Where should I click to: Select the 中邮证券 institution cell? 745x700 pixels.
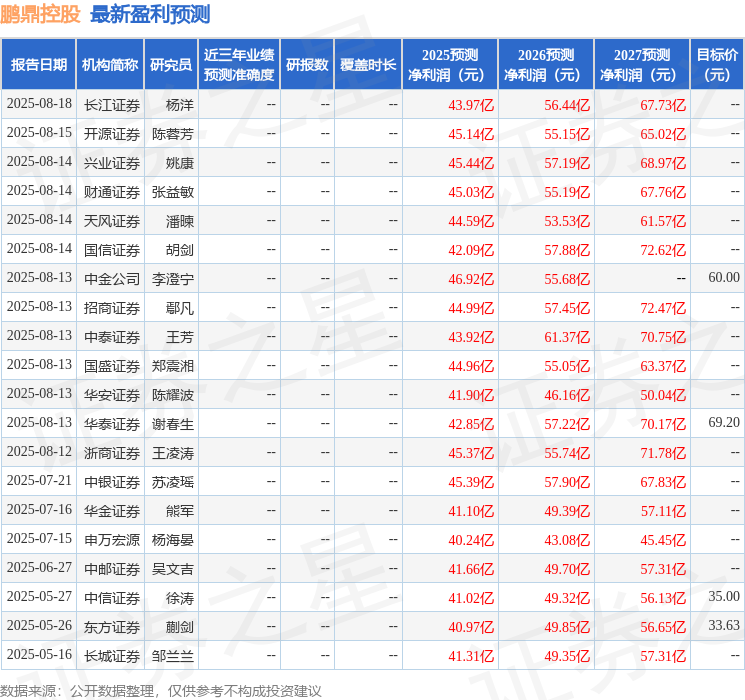(x=112, y=569)
